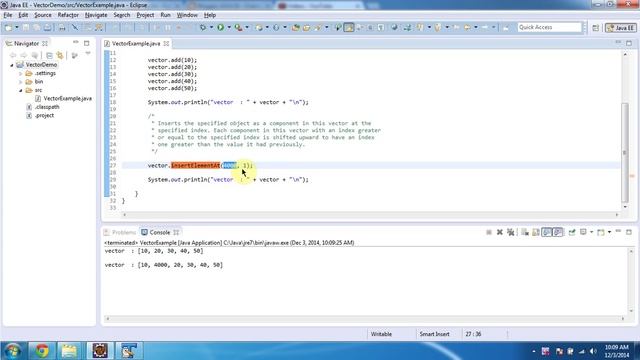Screen dimensions: 640x360
Task: Open the Navigator view menu arrow
Action: pos(88,54)
